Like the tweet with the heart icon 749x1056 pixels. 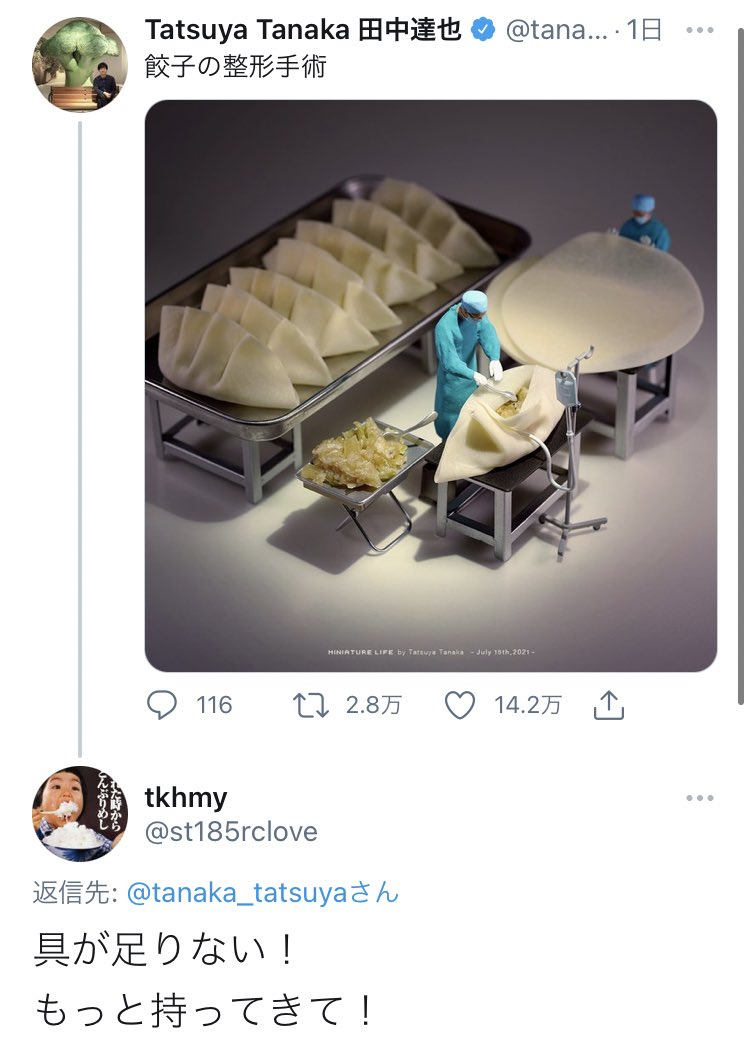[x=459, y=706]
